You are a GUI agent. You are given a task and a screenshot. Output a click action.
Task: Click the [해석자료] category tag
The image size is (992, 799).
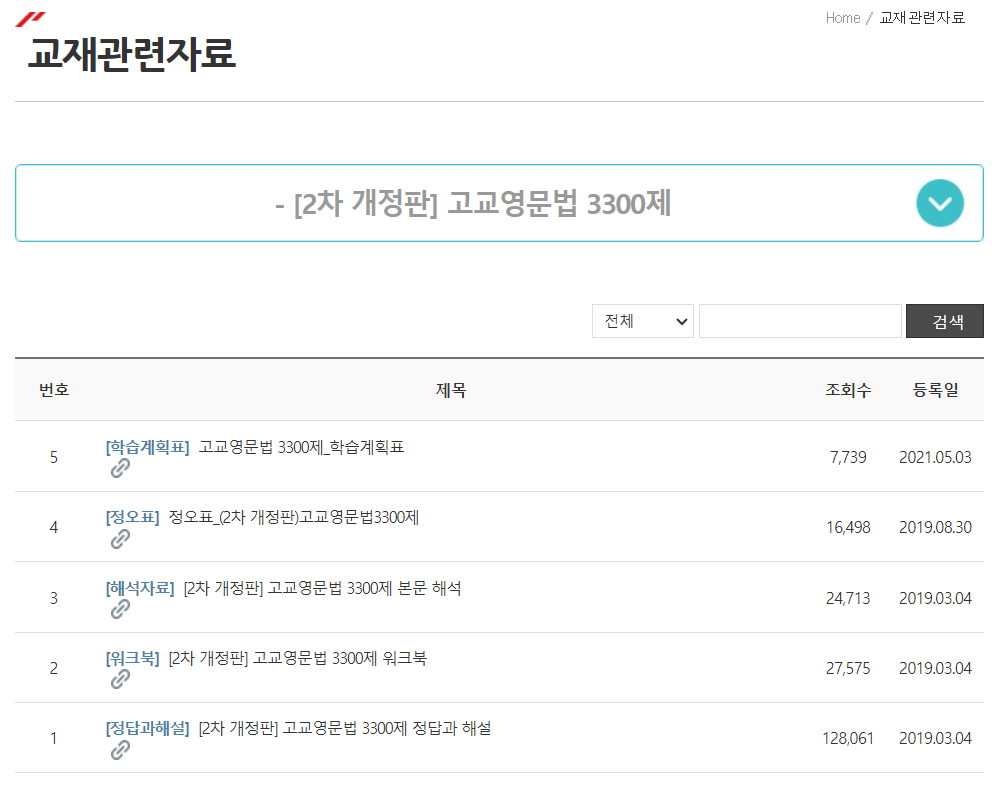tap(140, 588)
